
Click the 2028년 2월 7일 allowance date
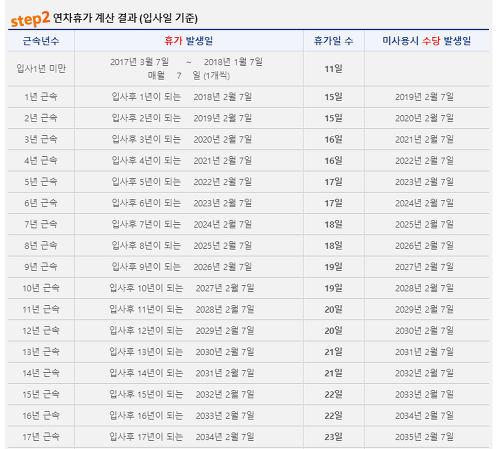click(424, 288)
